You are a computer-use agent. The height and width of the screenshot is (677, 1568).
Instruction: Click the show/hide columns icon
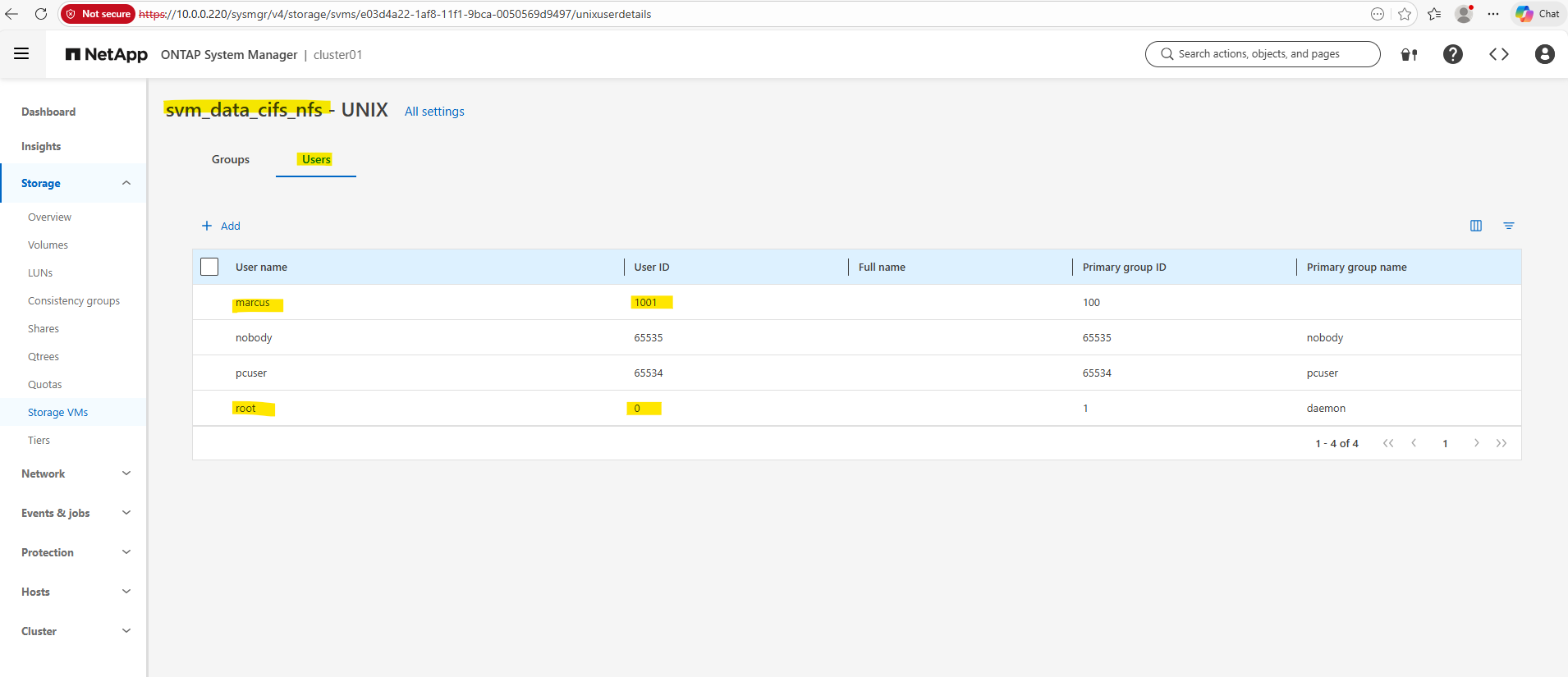pyautogui.click(x=1475, y=226)
